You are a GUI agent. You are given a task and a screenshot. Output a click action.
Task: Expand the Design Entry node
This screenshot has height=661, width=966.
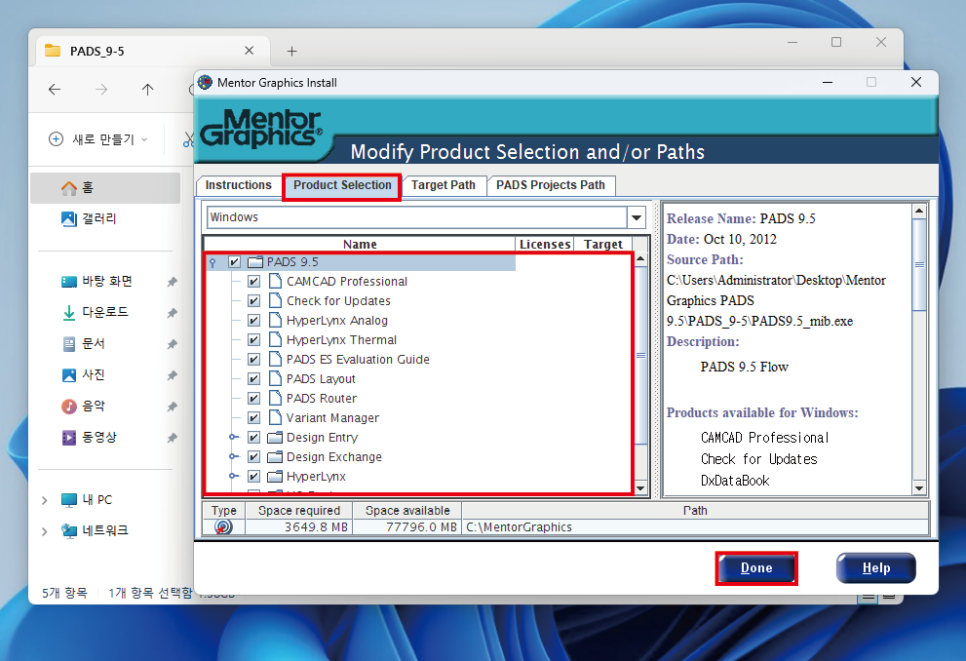tap(233, 437)
